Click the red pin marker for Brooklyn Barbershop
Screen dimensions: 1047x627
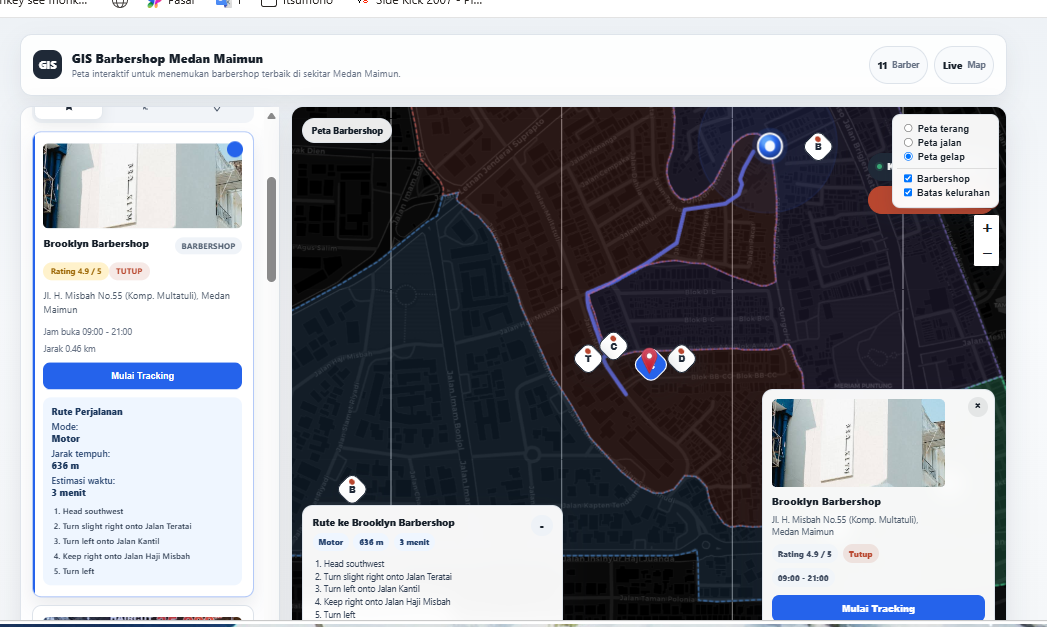click(650, 363)
